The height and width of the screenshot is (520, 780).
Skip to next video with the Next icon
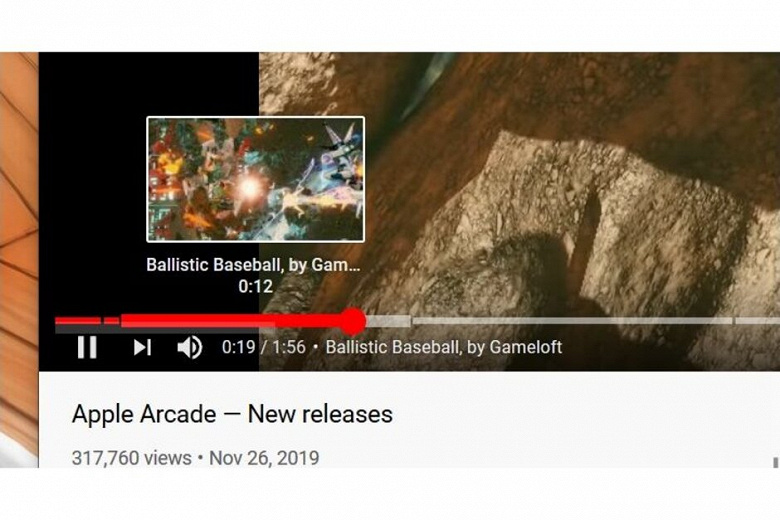(x=142, y=347)
